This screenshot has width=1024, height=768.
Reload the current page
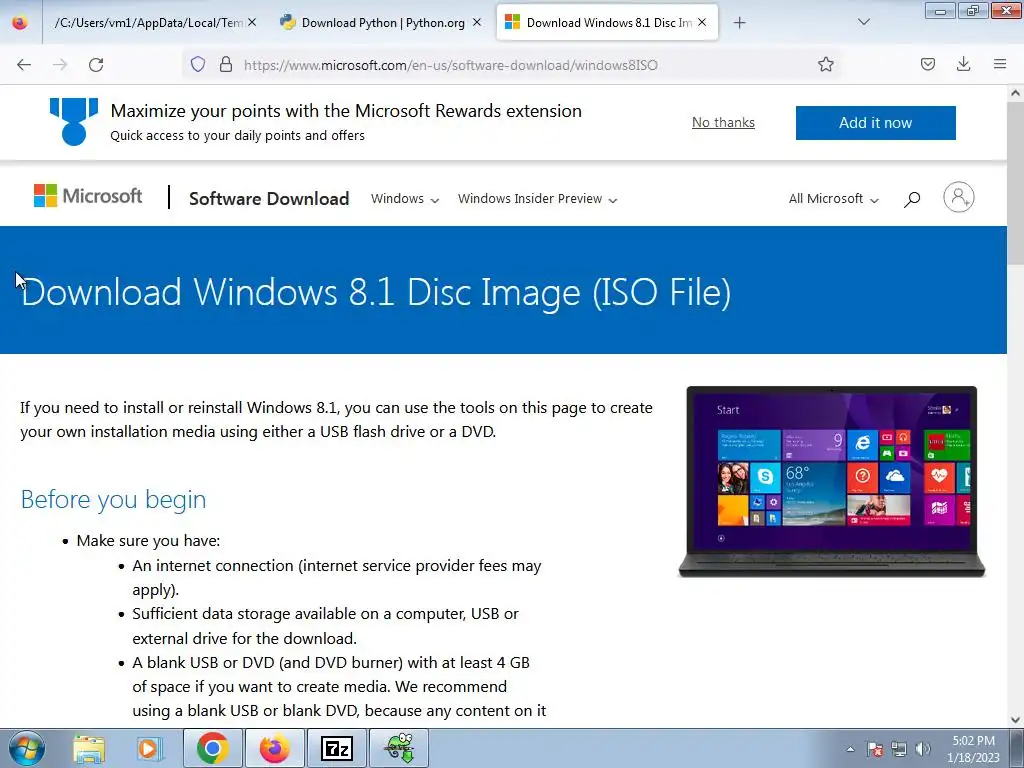tap(96, 65)
